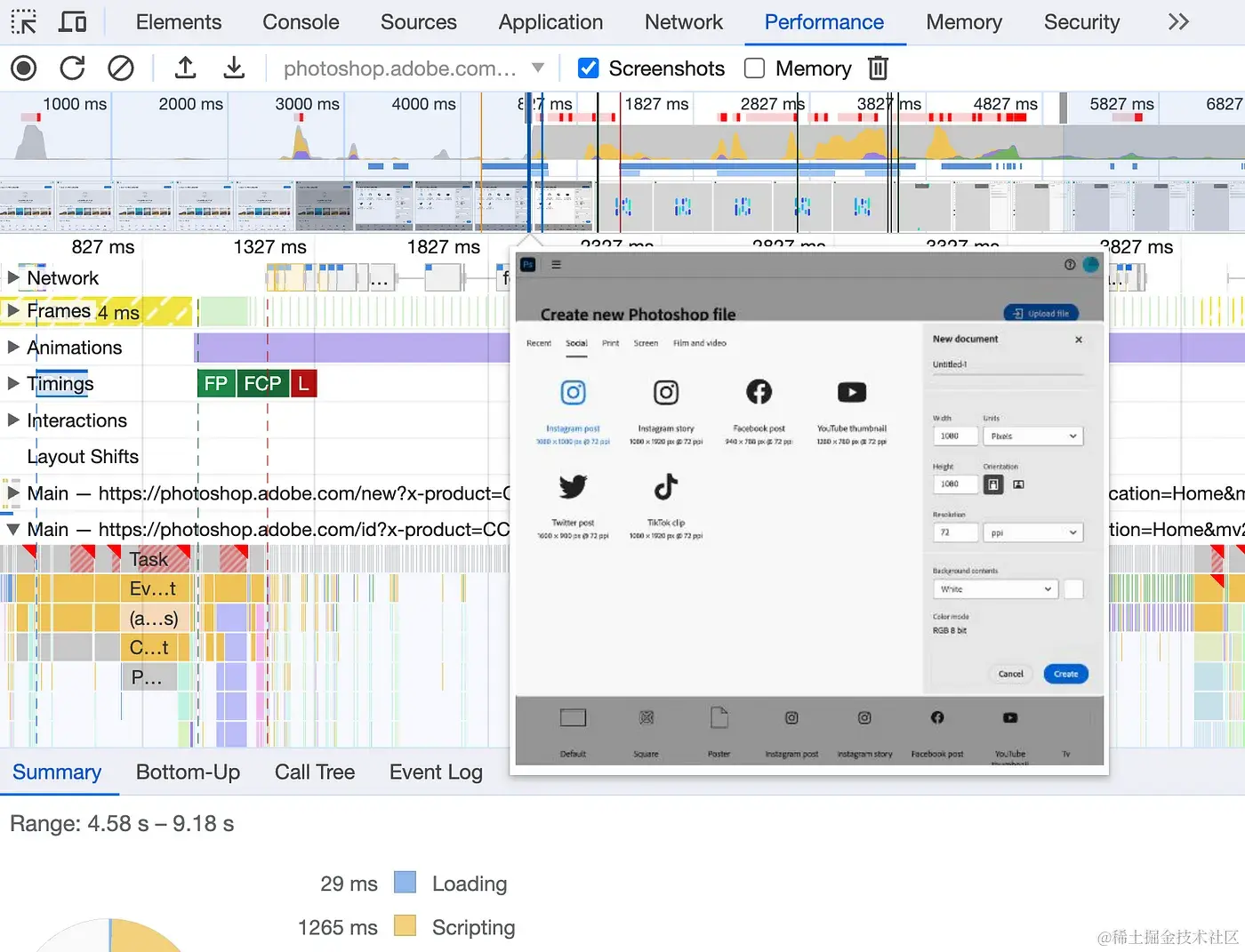The width and height of the screenshot is (1245, 952).
Task: Save the profile with the download icon
Action: coord(234,68)
